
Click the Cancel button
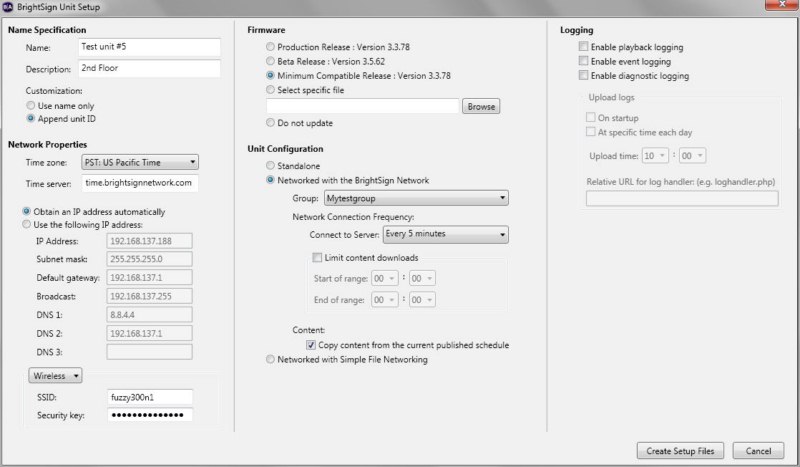coord(758,451)
